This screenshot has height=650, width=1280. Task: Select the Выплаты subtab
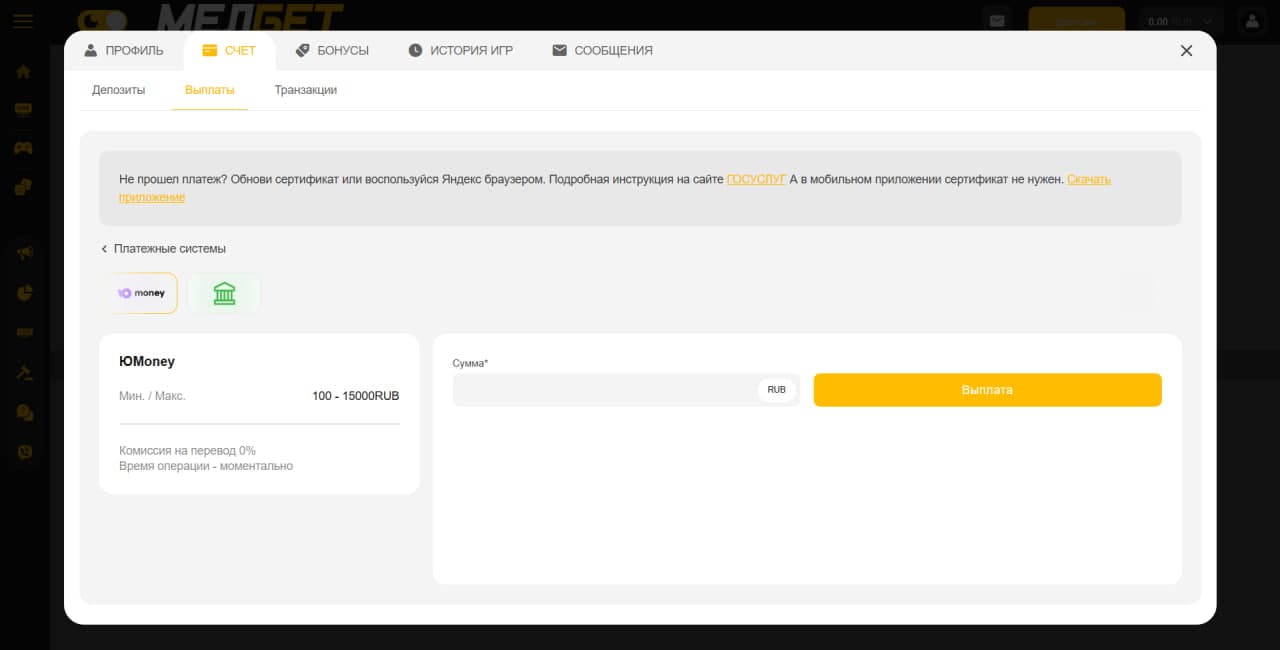[210, 90]
